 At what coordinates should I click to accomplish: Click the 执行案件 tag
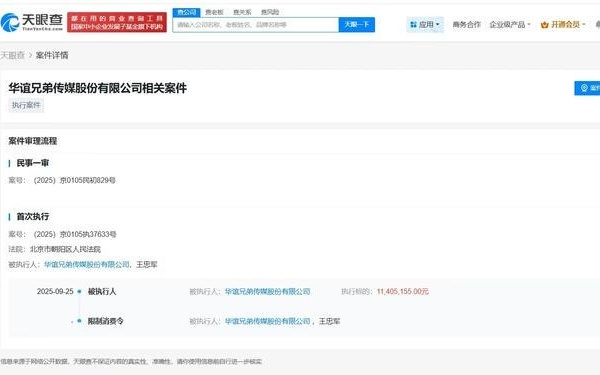tap(26, 105)
